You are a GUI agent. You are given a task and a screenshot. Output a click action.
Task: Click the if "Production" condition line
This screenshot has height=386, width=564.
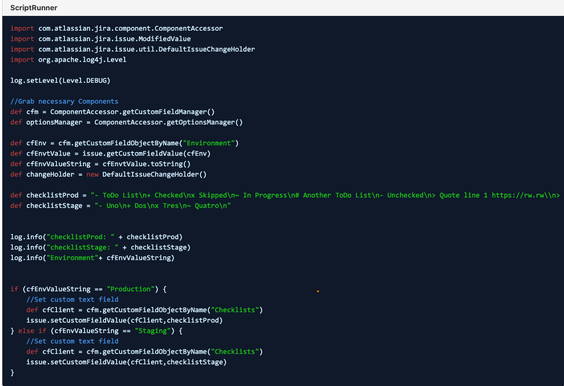pyautogui.click(x=88, y=289)
